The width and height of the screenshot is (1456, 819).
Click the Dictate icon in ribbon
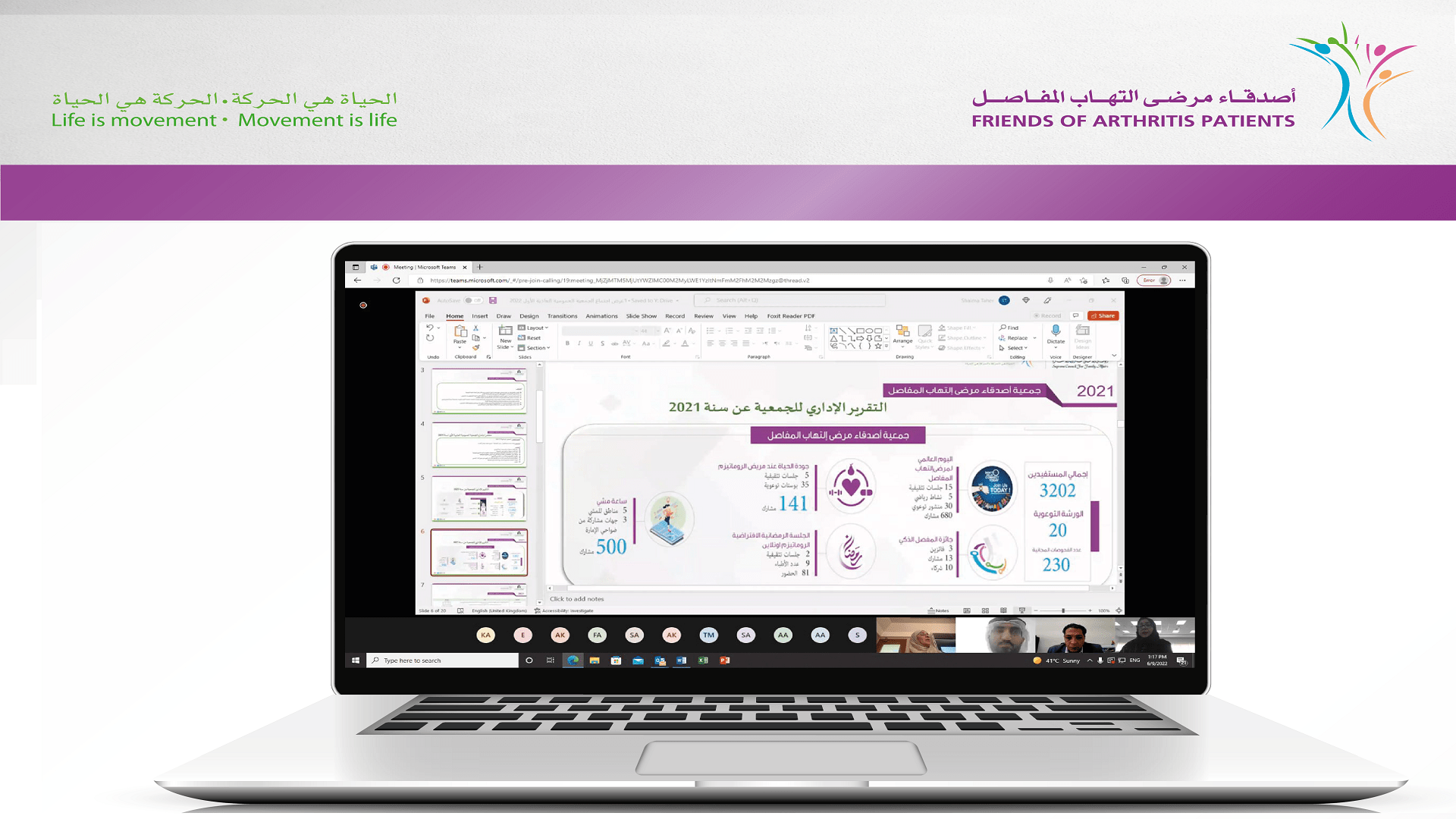(x=1058, y=337)
